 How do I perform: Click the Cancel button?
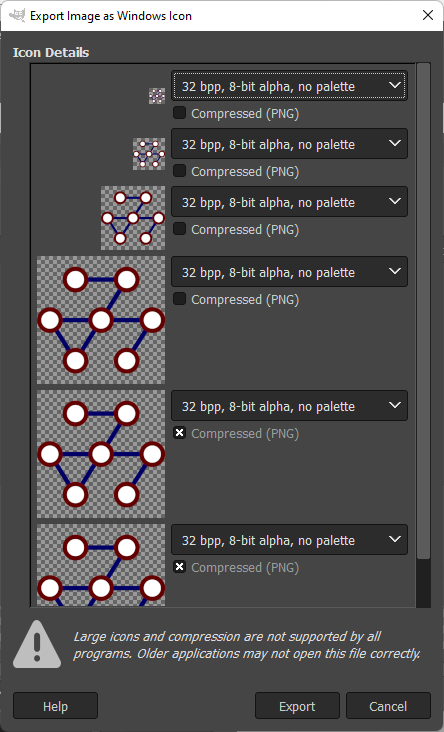pyautogui.click(x=388, y=706)
